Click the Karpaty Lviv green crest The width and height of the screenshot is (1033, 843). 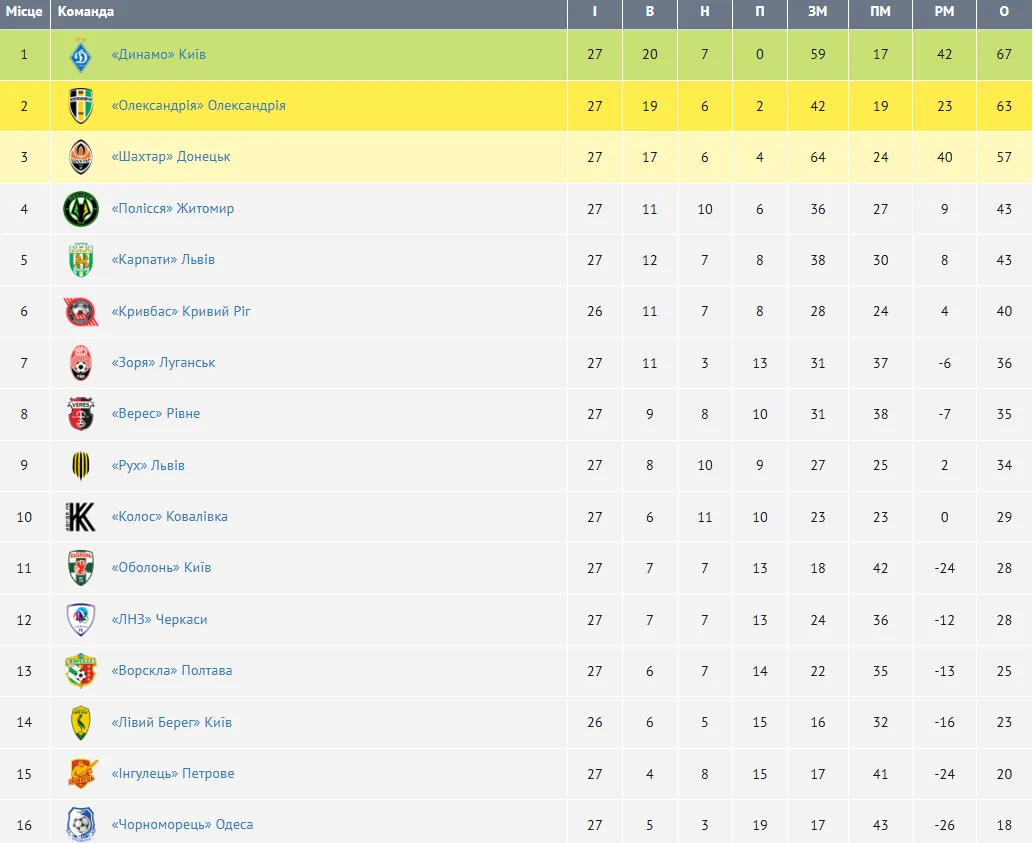pos(80,260)
